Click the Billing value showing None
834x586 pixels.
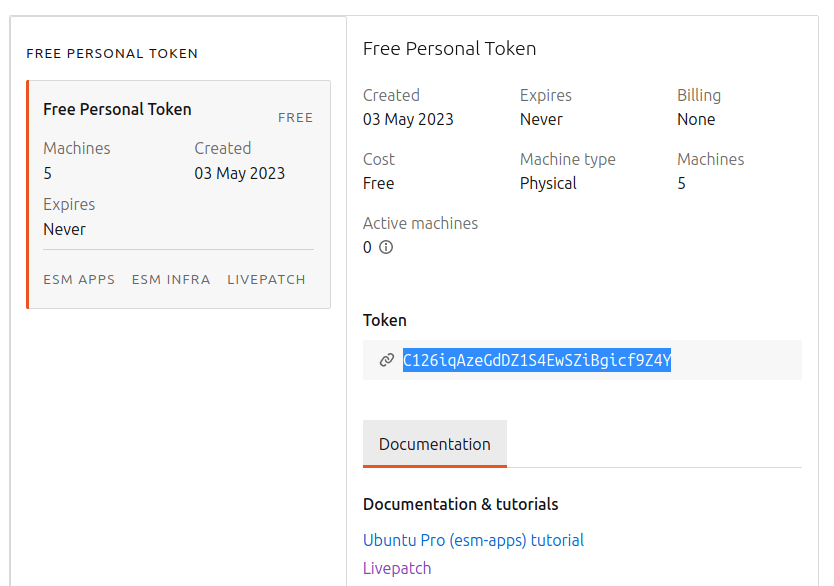(x=696, y=119)
